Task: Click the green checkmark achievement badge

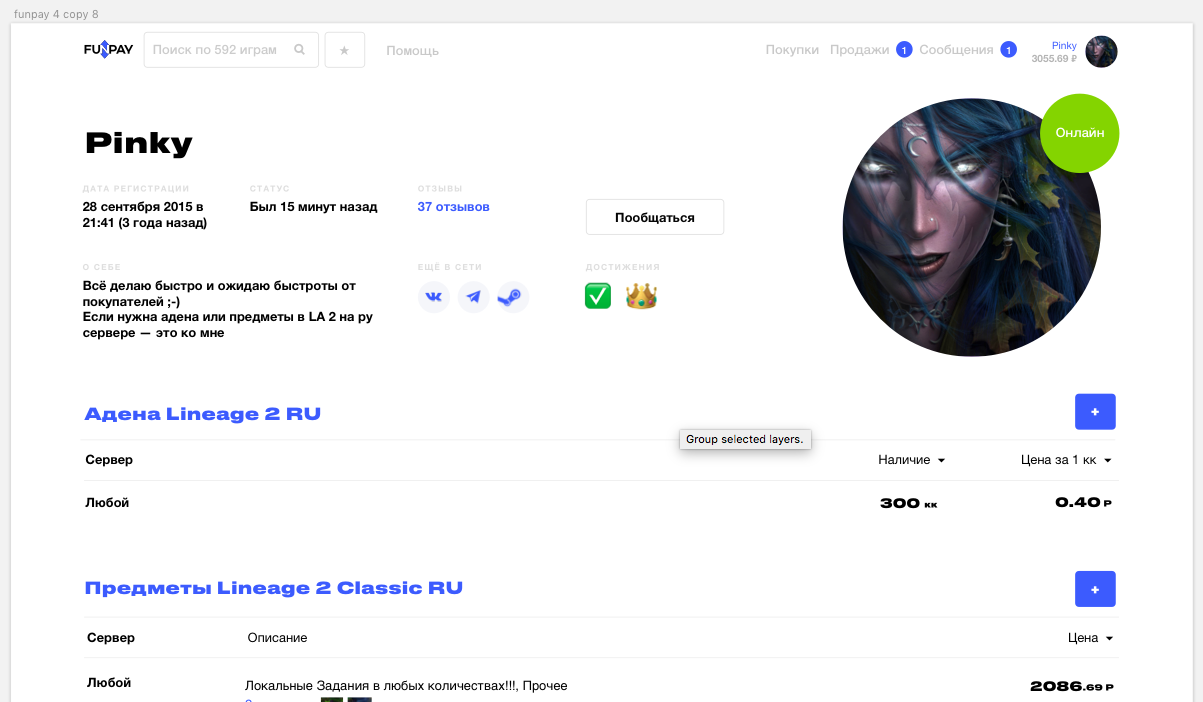Action: (x=598, y=296)
